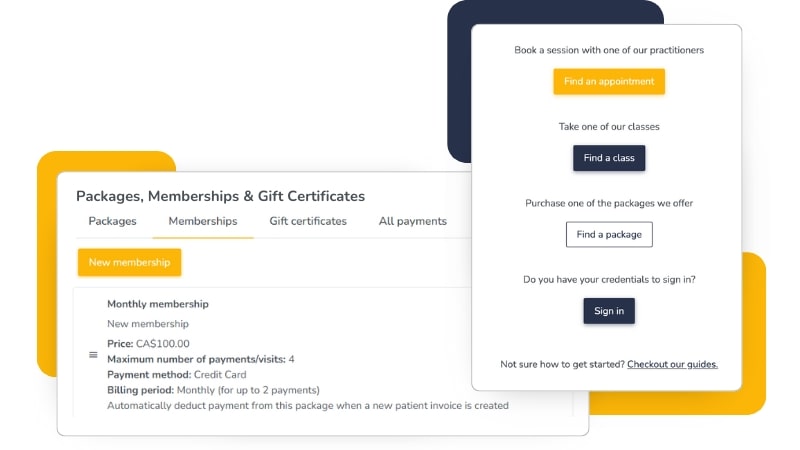Hit the Sign in button
The width and height of the screenshot is (800, 450).
(609, 311)
